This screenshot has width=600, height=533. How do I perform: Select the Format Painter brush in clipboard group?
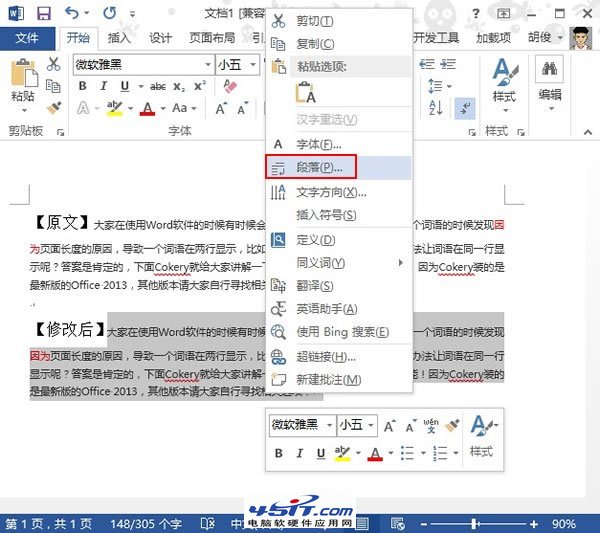tap(54, 108)
